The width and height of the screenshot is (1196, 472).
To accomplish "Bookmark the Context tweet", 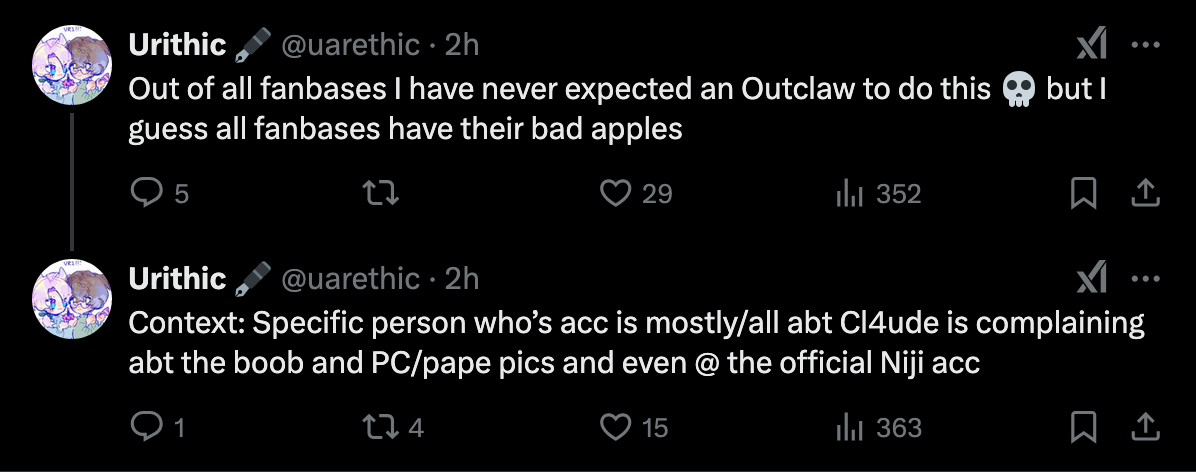I will coord(1082,428).
